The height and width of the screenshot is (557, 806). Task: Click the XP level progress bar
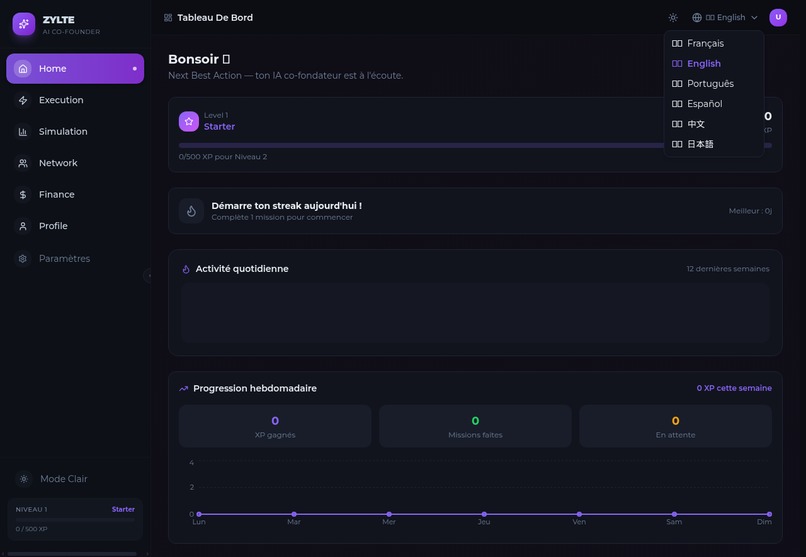pos(475,145)
